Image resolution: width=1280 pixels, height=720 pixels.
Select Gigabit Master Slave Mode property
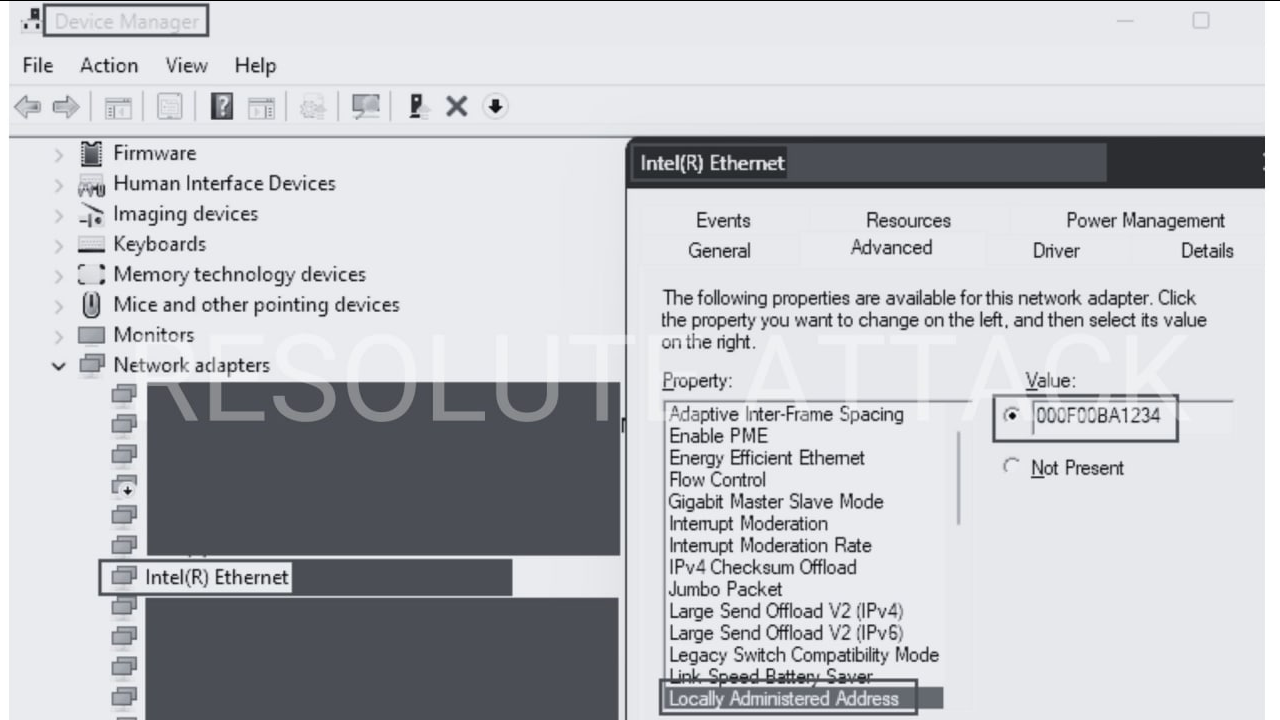(775, 502)
